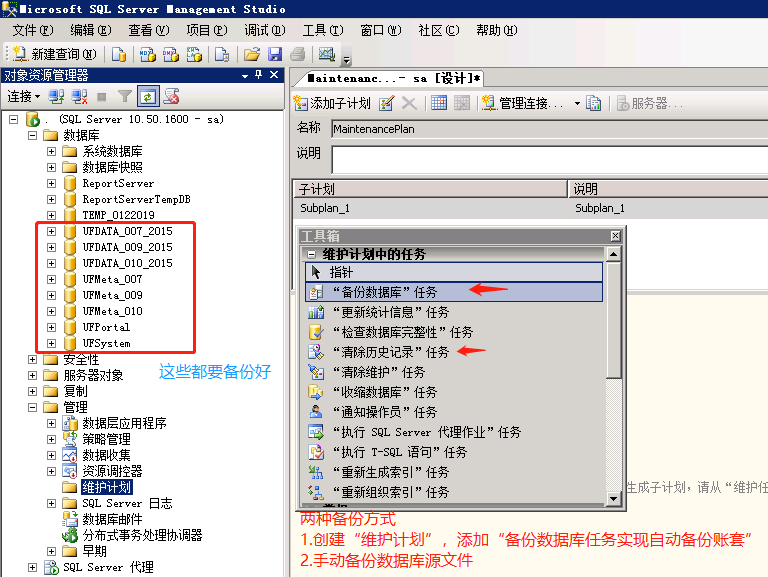The height and width of the screenshot is (577, 768).
Task: Select the Maintenance Plans tree item
Action: [x=106, y=487]
